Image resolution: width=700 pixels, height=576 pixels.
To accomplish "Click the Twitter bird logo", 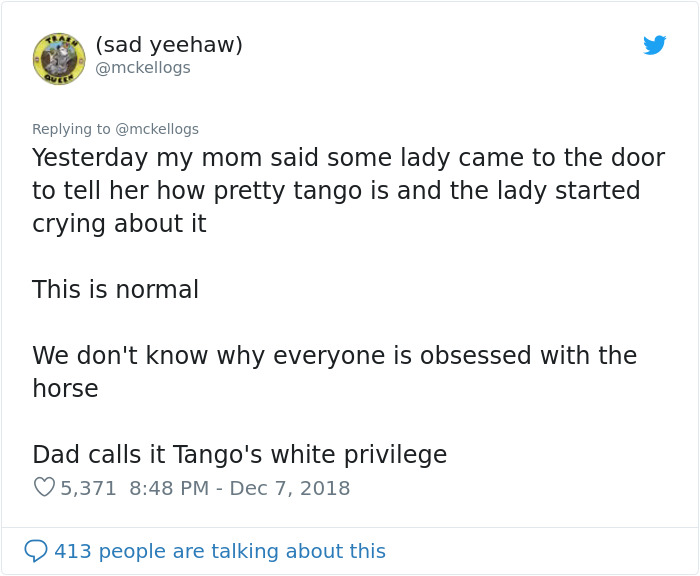I will click(654, 45).
